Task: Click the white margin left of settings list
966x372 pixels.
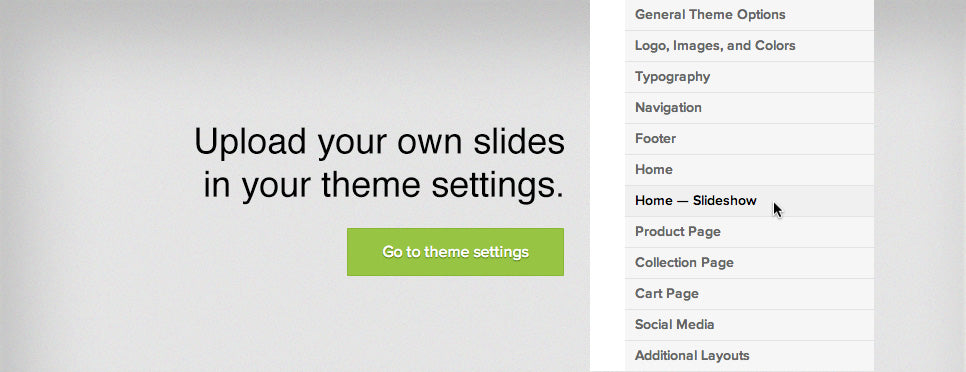Action: [x=607, y=185]
